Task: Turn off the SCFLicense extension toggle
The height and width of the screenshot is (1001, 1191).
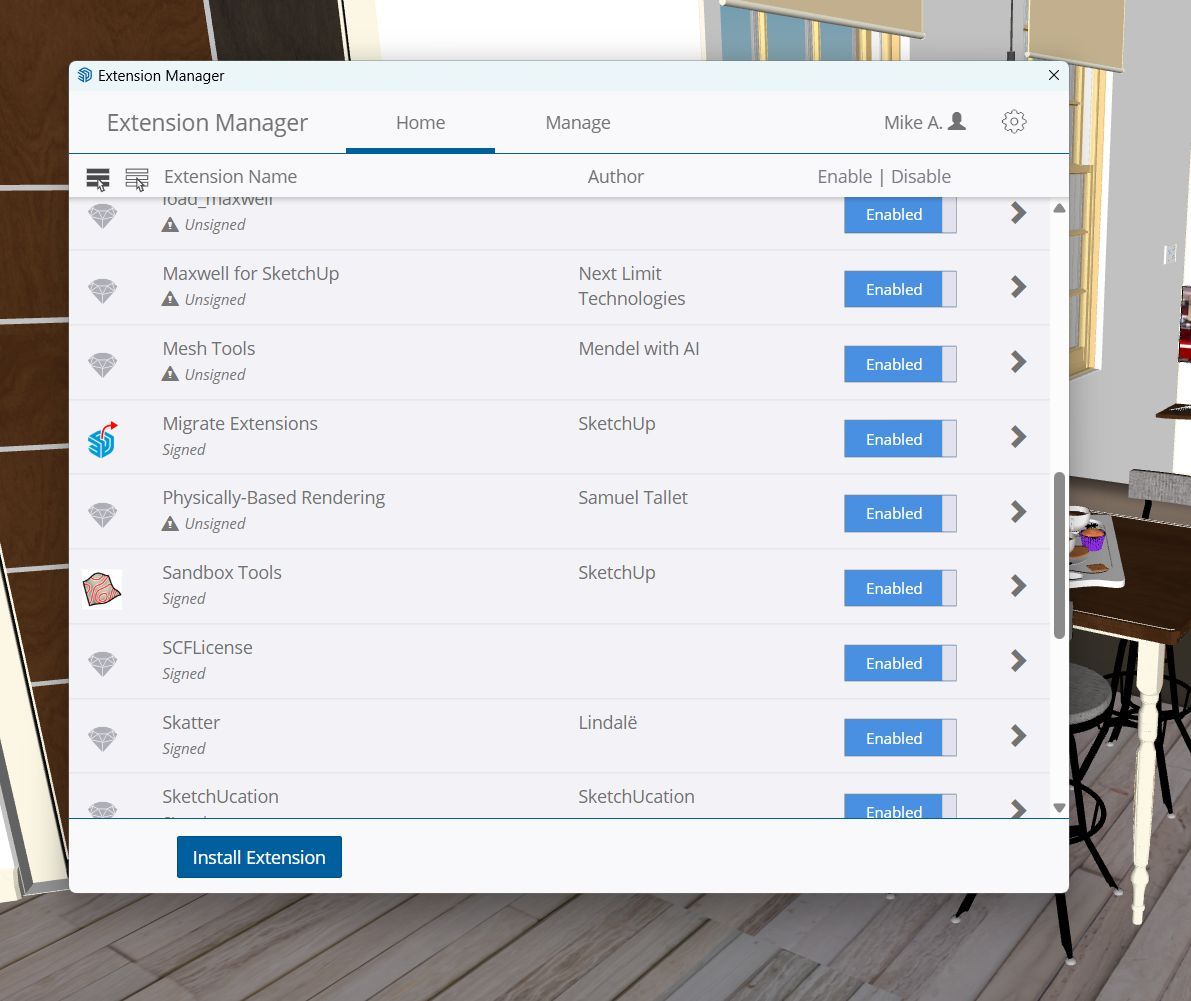Action: 899,663
